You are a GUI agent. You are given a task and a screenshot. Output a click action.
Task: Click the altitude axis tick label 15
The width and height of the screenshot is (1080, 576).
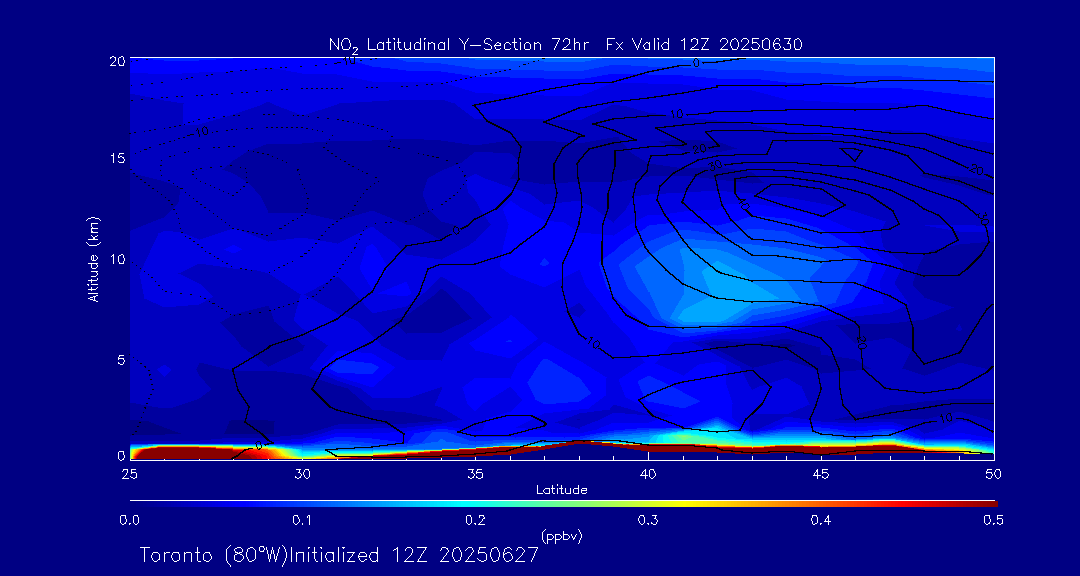[116, 158]
